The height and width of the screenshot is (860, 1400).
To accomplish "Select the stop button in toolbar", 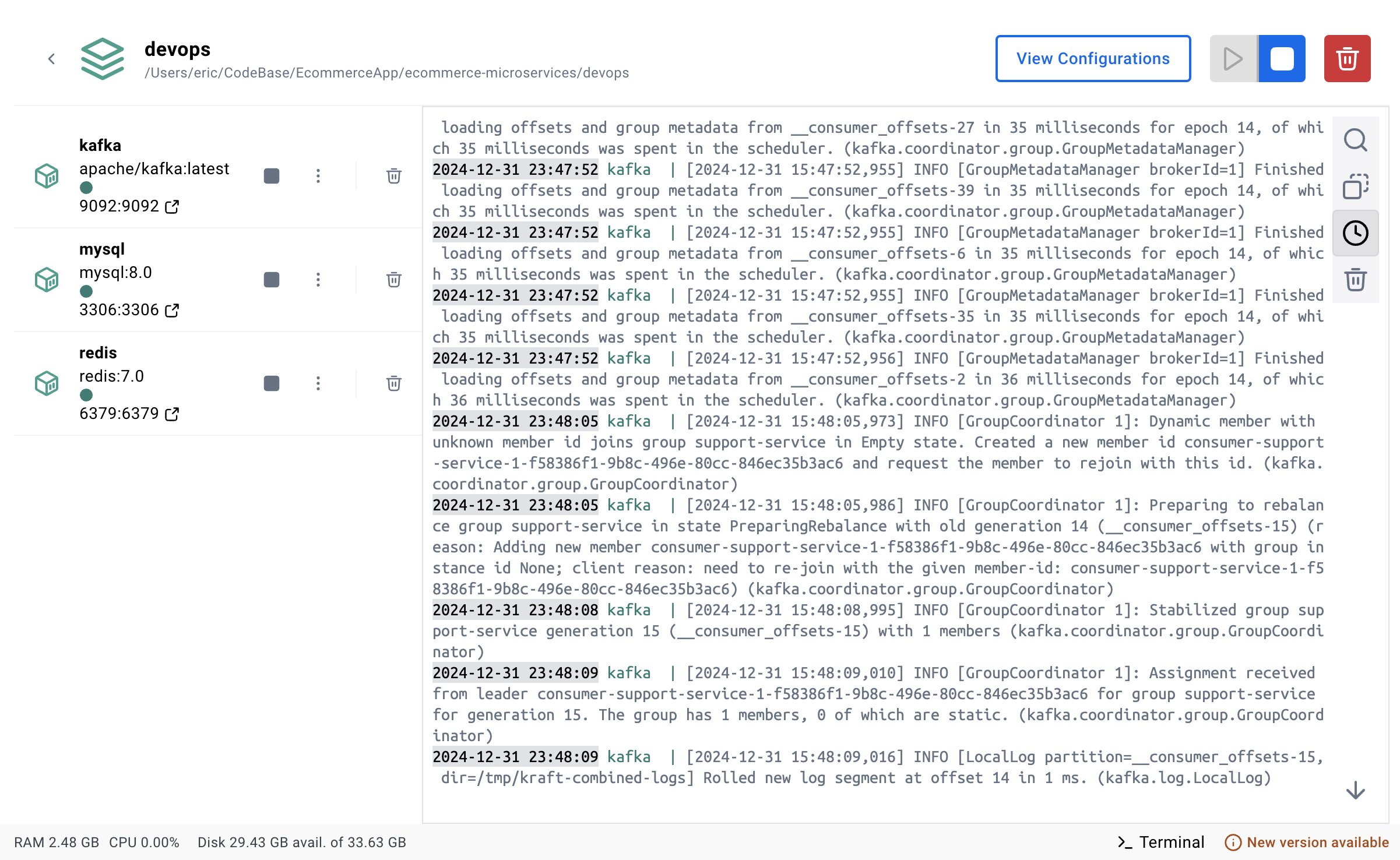I will point(1281,58).
